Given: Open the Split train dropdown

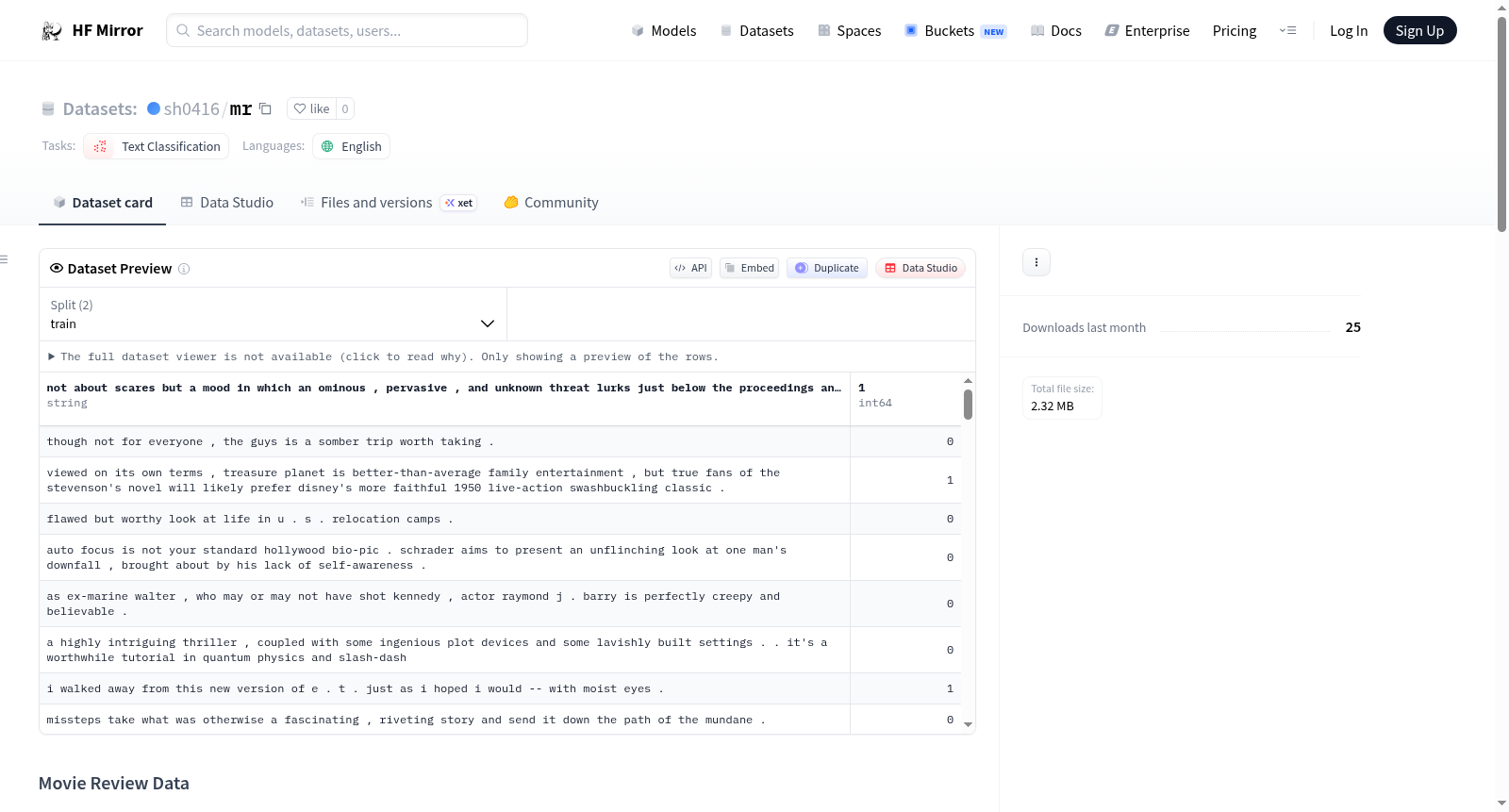Looking at the screenshot, I should click(x=273, y=314).
